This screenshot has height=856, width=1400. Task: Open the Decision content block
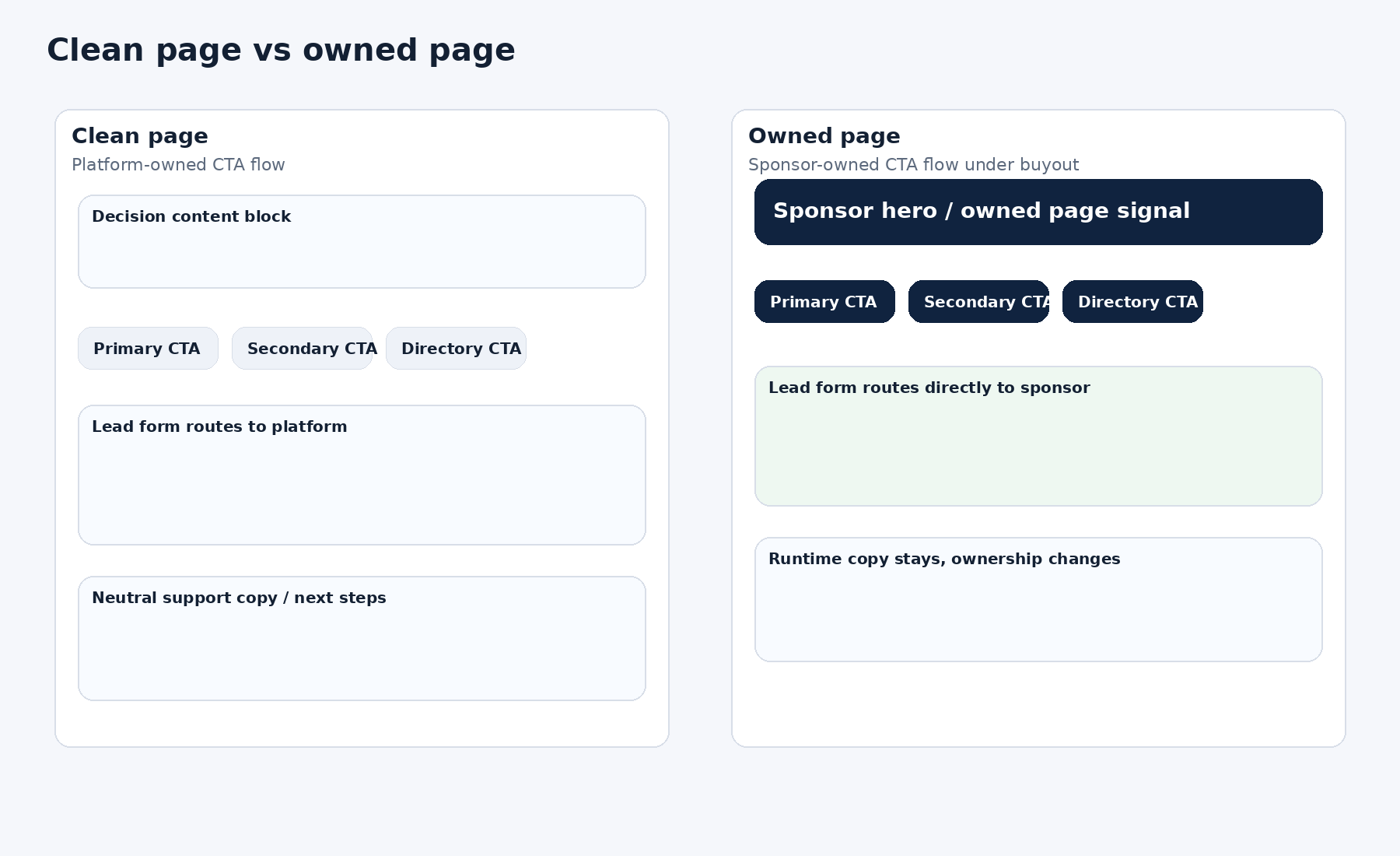362,241
